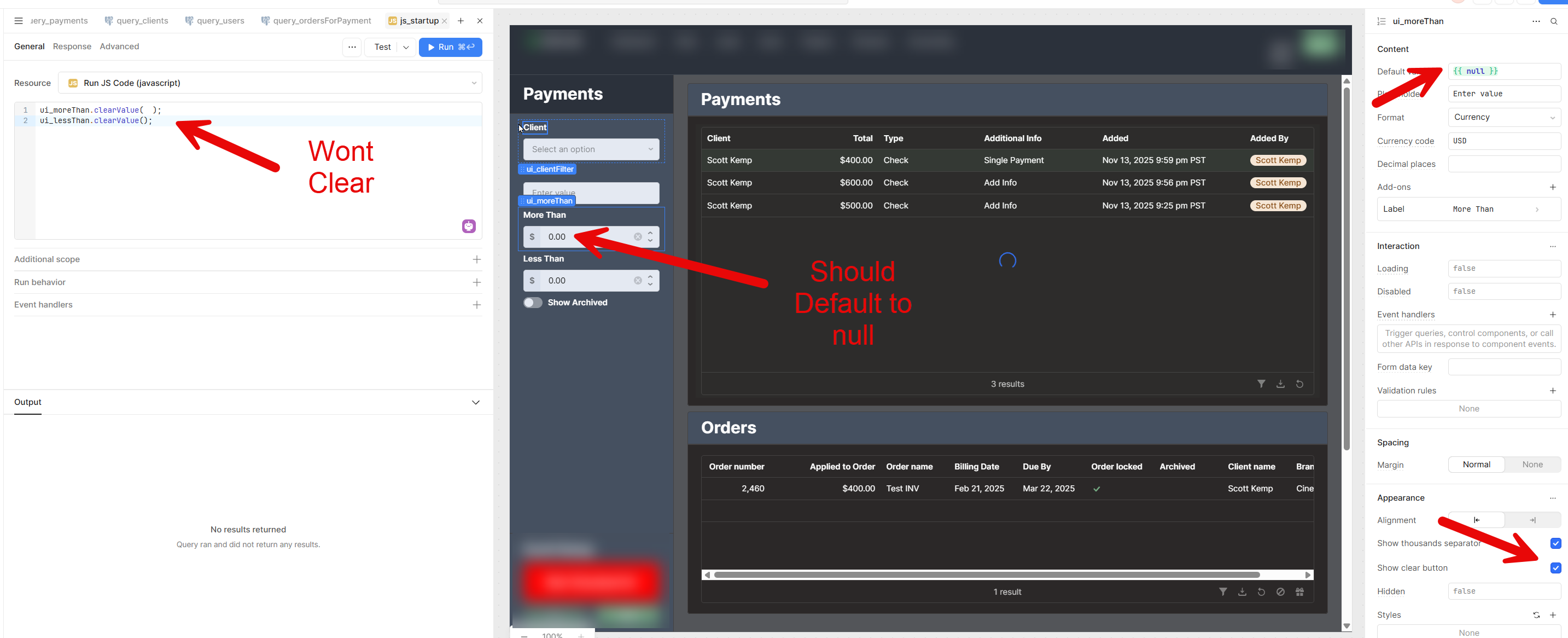1568x638 pixels.
Task: Switch to the Response tab
Action: coord(72,47)
